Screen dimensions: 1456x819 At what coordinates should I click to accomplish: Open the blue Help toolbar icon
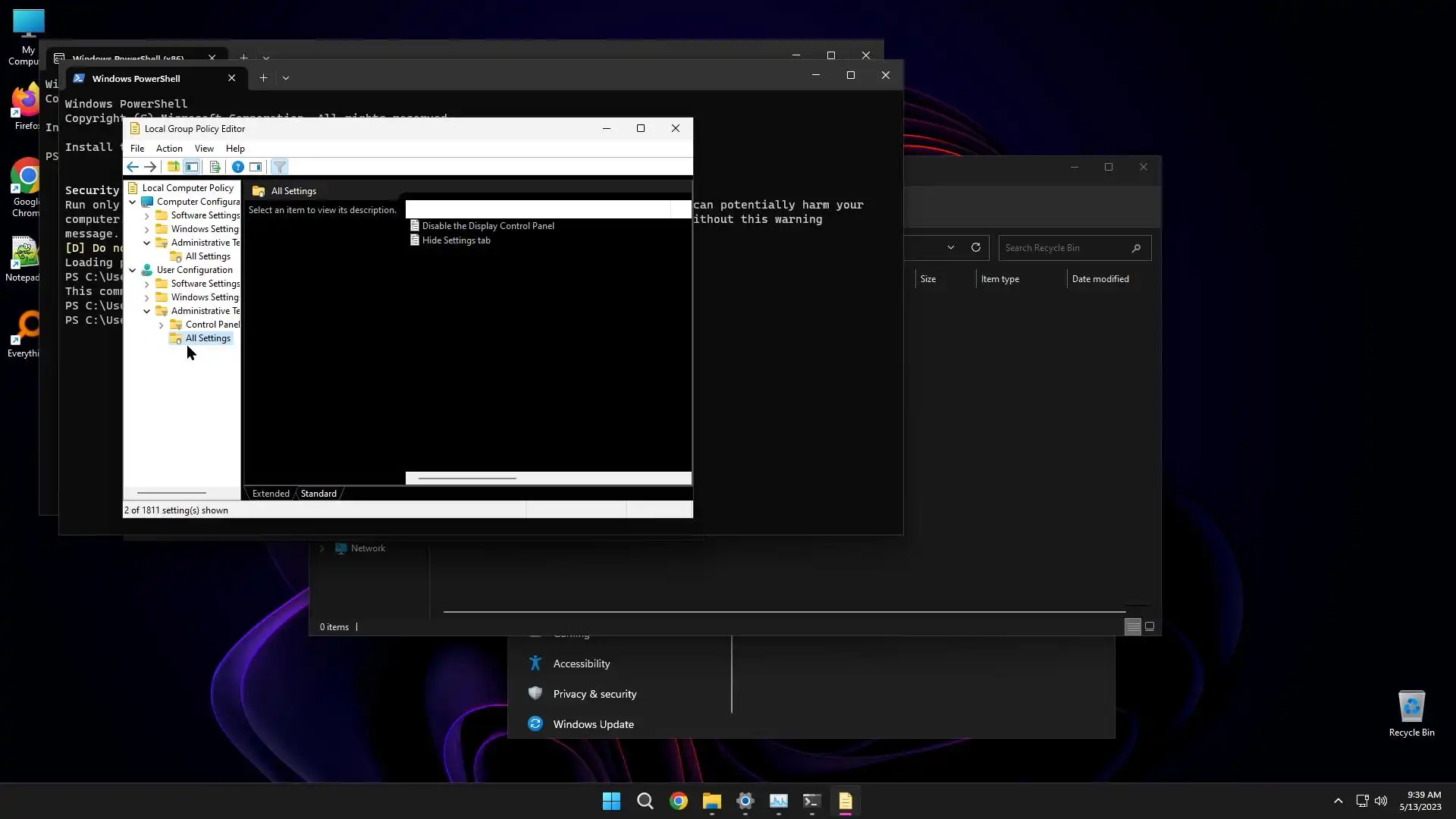tap(237, 167)
